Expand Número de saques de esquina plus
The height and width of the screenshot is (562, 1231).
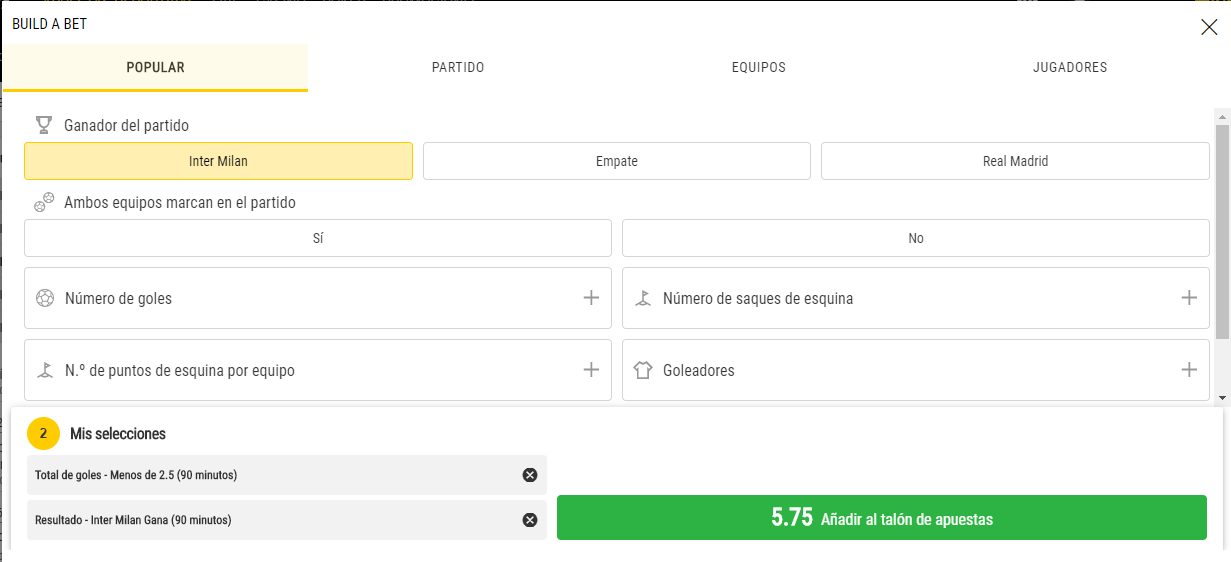tap(1189, 298)
